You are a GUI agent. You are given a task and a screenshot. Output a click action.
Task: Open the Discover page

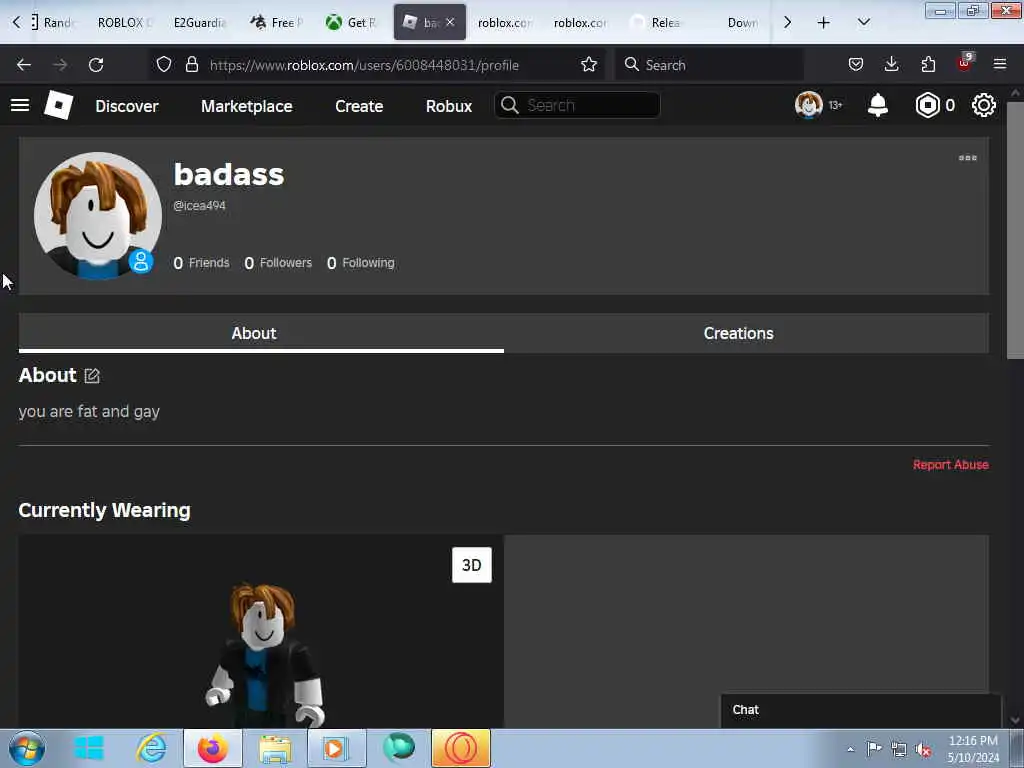(127, 106)
